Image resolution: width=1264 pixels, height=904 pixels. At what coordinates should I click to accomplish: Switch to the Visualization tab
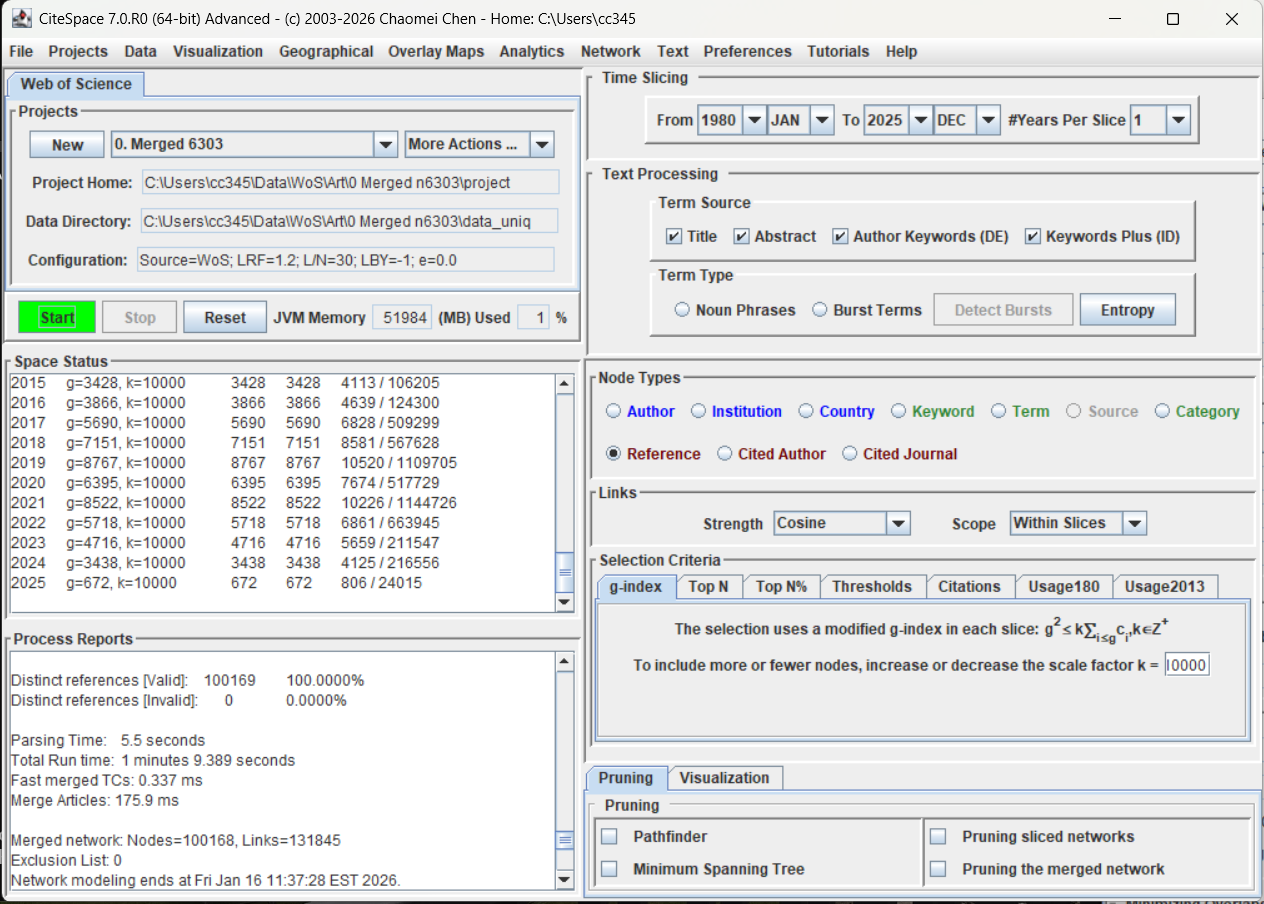coord(724,778)
